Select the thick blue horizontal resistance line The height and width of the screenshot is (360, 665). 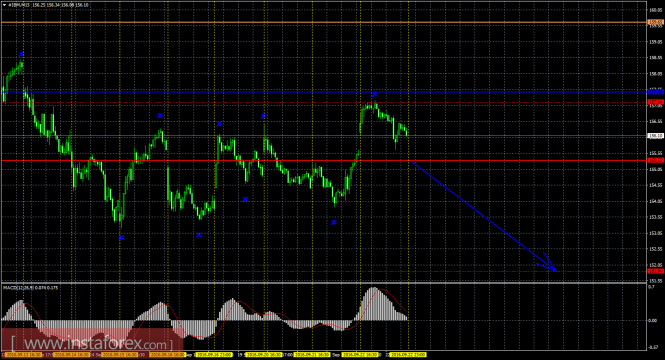324,92
